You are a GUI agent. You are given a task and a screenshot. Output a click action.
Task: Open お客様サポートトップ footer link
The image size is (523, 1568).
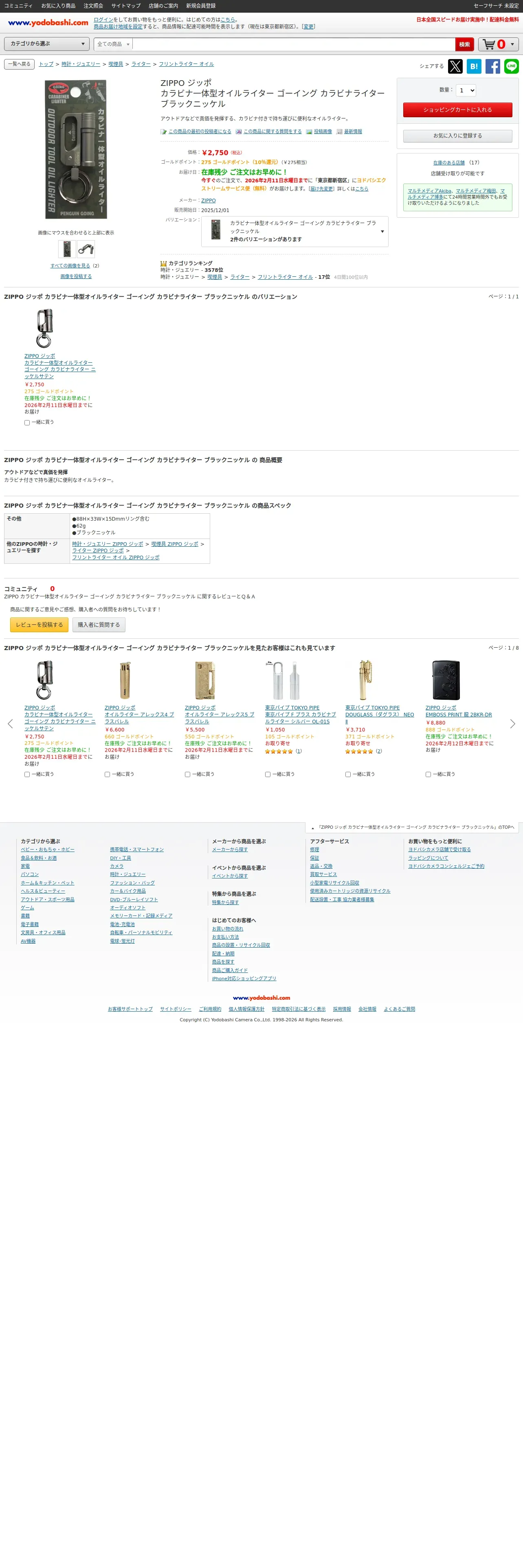point(130,1009)
